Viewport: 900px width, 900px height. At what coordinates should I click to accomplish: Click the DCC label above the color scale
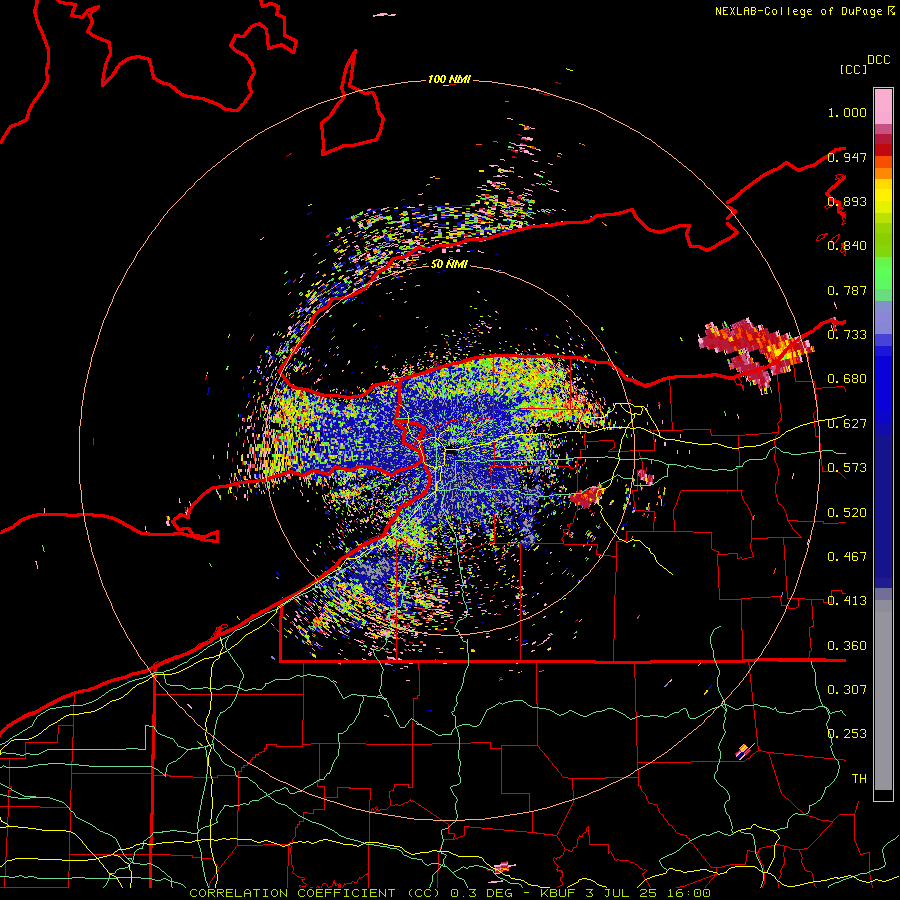coord(879,60)
